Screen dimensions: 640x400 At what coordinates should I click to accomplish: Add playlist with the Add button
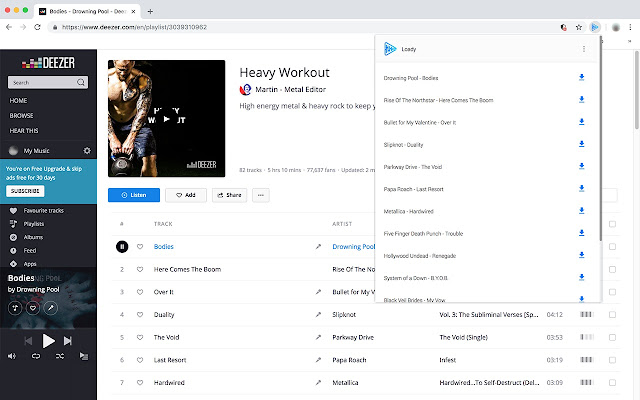click(x=186, y=195)
